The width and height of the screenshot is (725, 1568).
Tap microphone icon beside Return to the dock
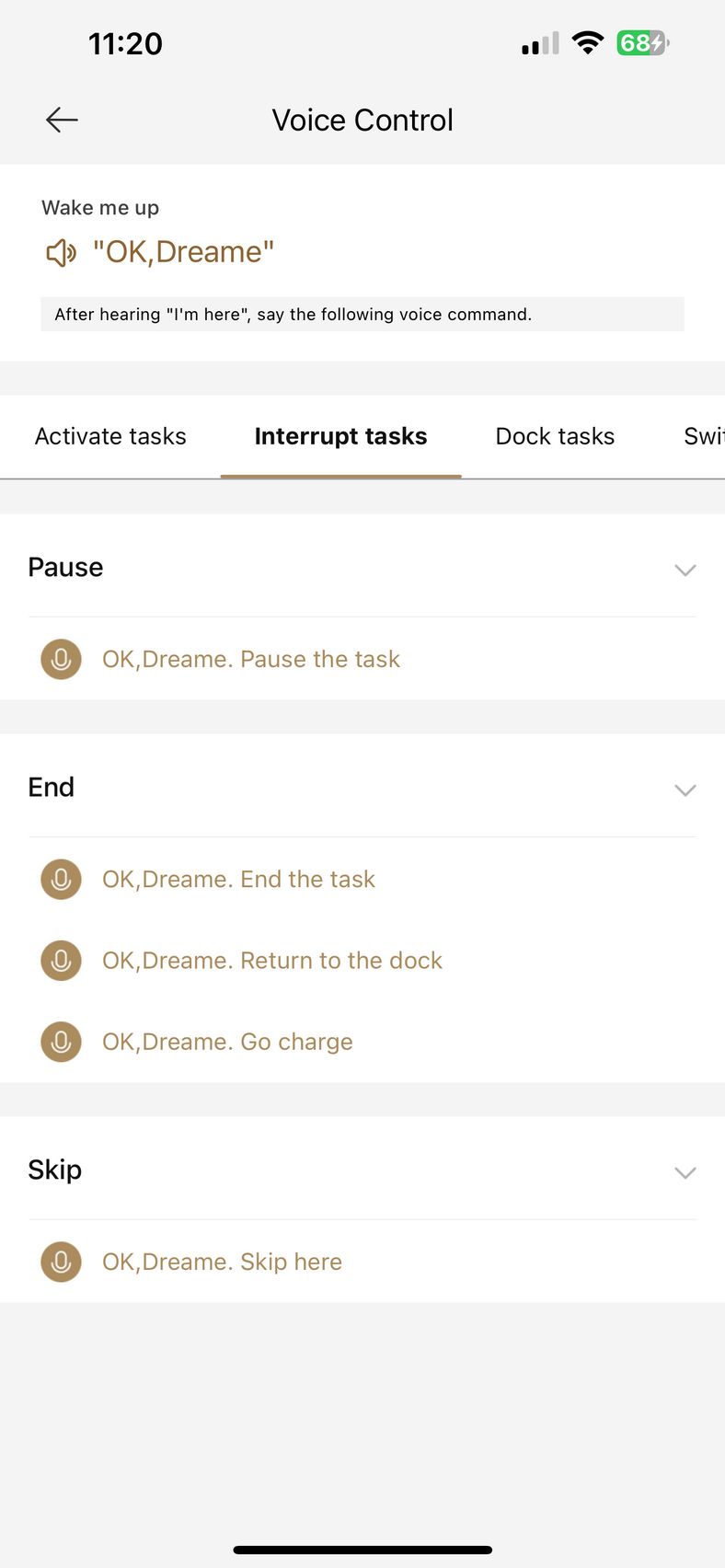coord(61,961)
